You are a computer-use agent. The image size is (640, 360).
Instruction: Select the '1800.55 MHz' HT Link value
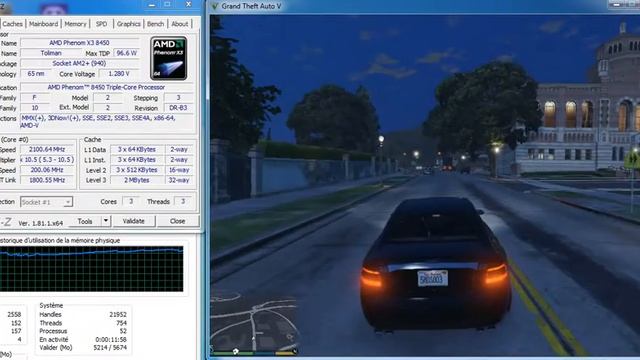pyautogui.click(x=47, y=180)
